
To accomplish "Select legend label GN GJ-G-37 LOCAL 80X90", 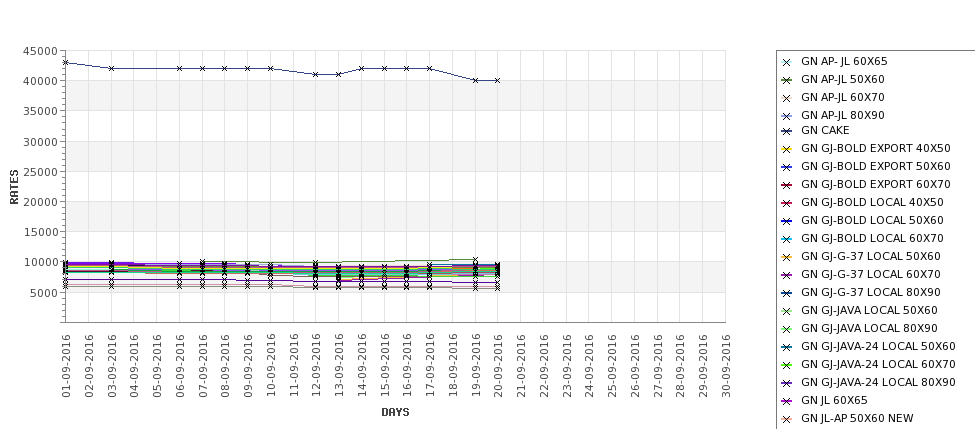I will click(x=871, y=293).
